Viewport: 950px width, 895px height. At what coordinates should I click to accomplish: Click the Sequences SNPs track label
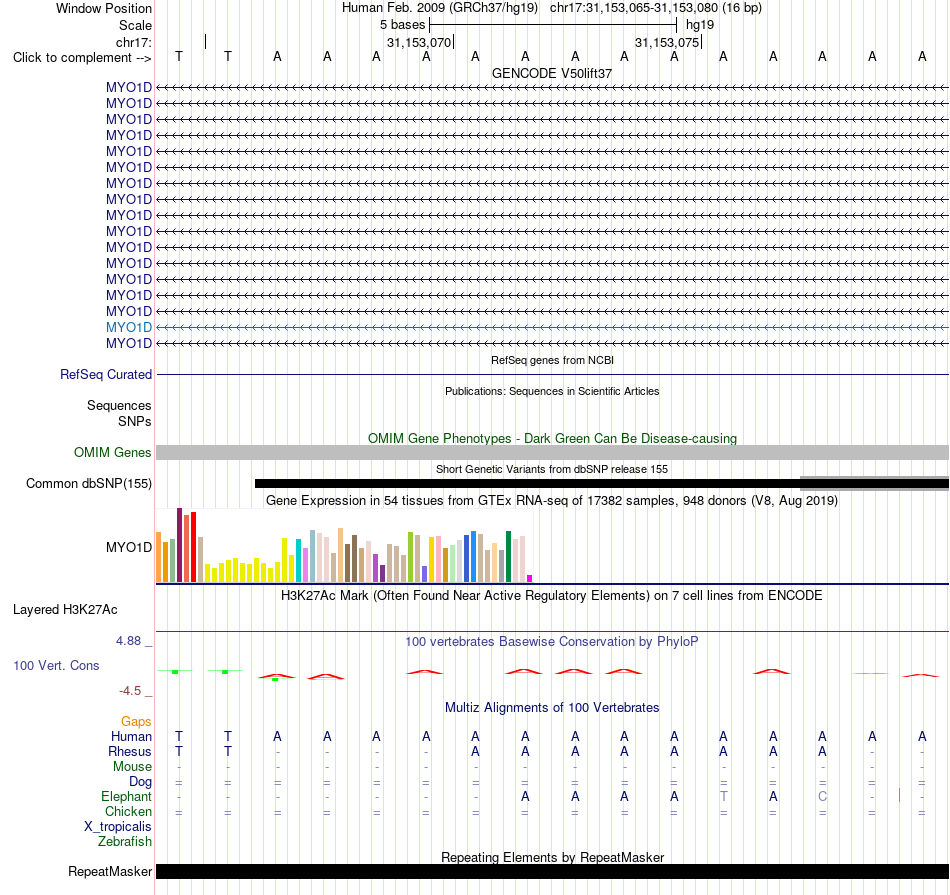(119, 413)
